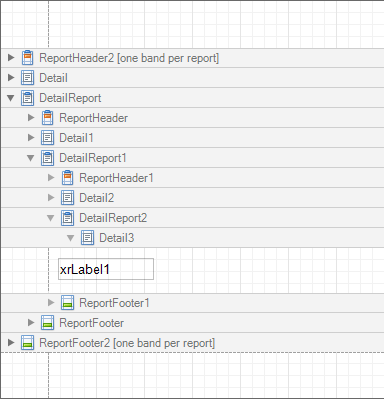Collapse the Detail3 band

tap(71, 238)
